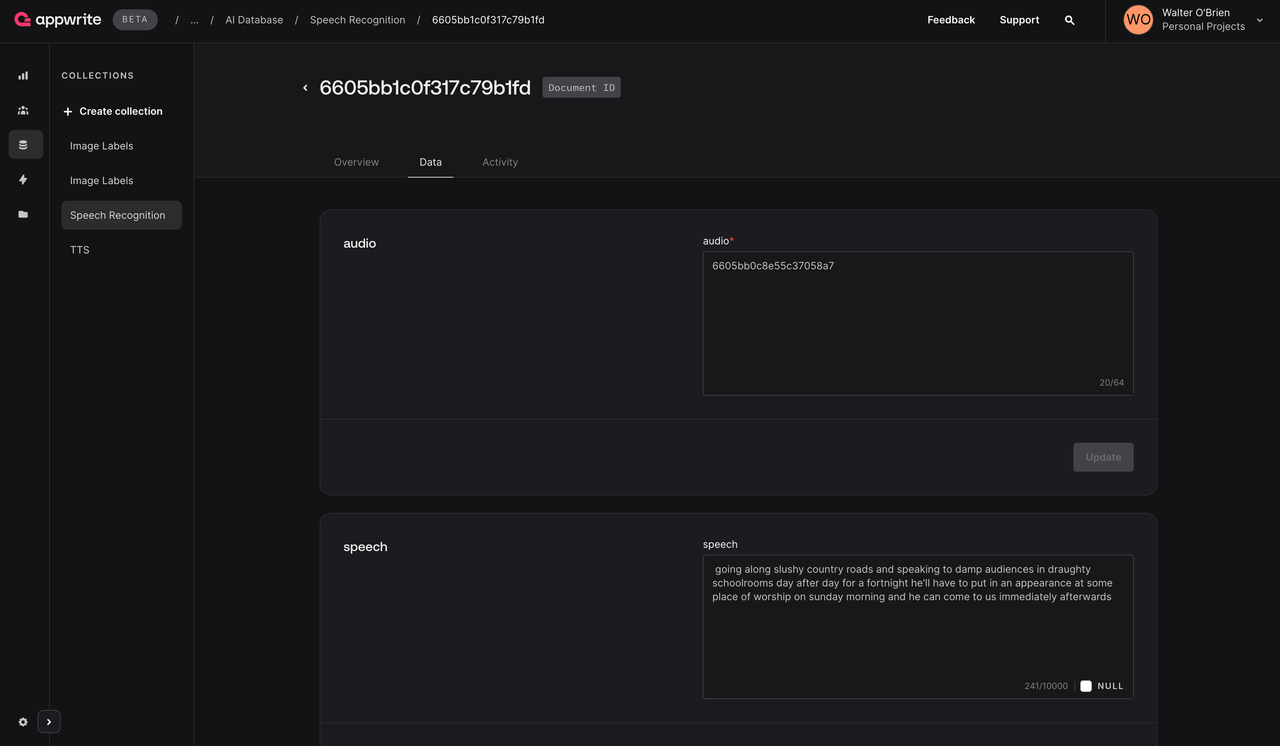Copy the Document ID badge
This screenshot has width=1280, height=746.
(x=581, y=88)
